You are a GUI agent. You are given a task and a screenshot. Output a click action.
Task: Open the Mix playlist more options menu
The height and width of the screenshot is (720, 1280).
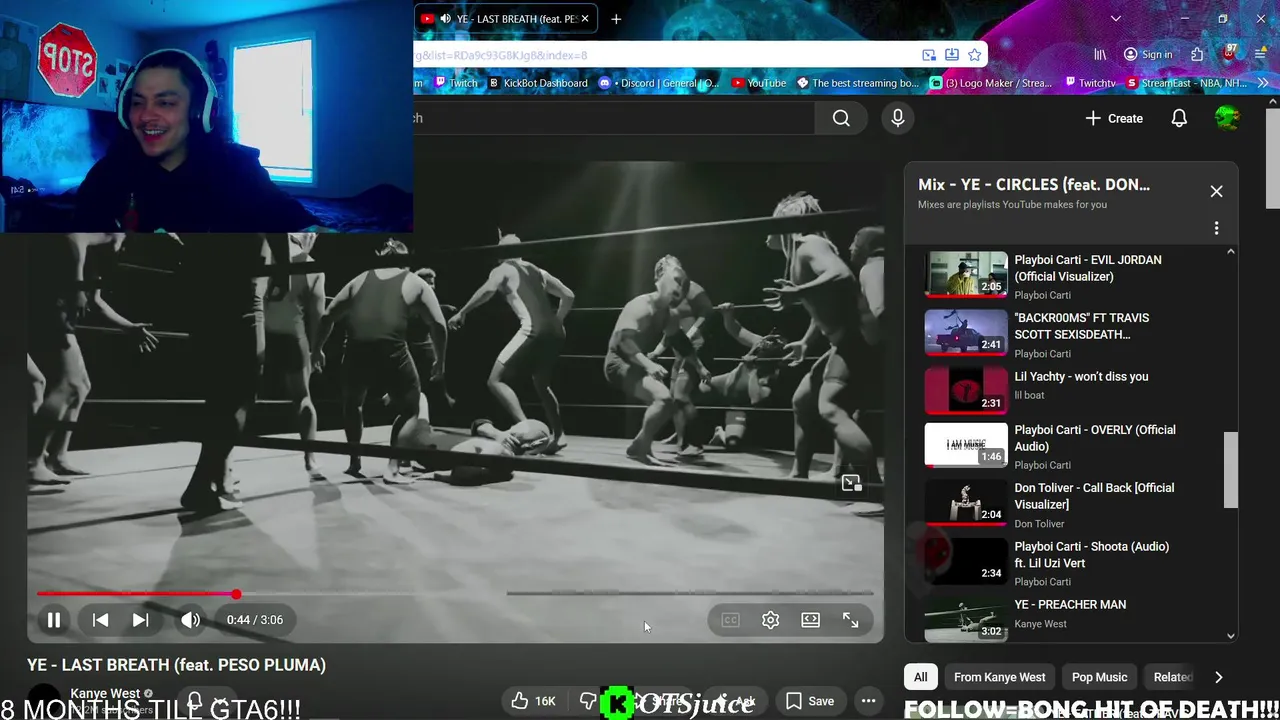coord(1216,228)
